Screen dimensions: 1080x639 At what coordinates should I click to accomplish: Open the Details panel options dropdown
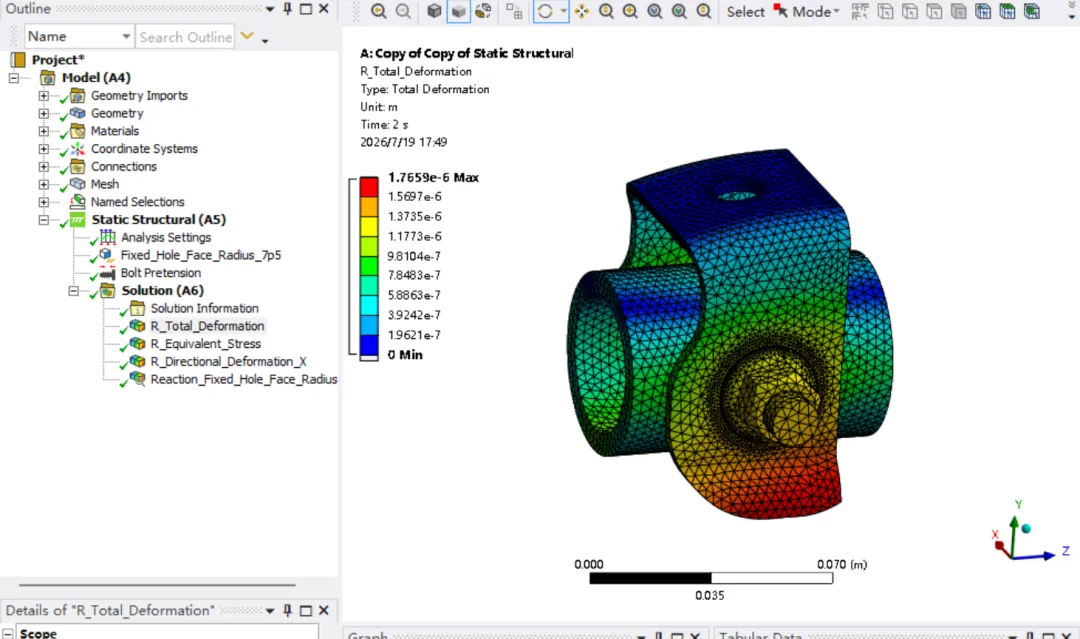tap(270, 611)
